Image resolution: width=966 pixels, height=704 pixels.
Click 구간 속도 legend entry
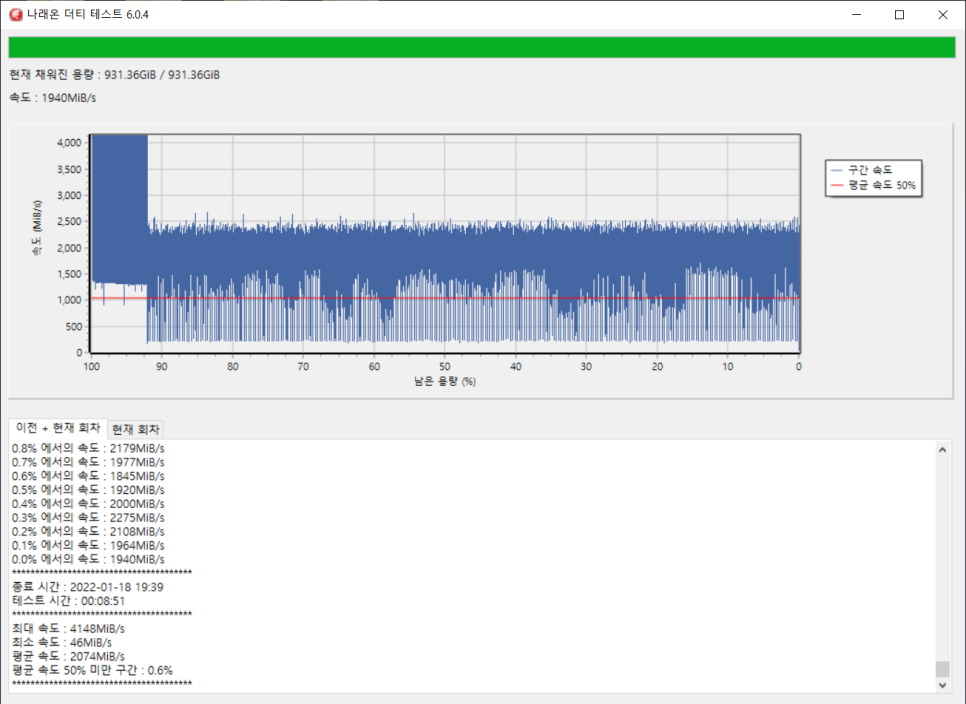coord(862,170)
